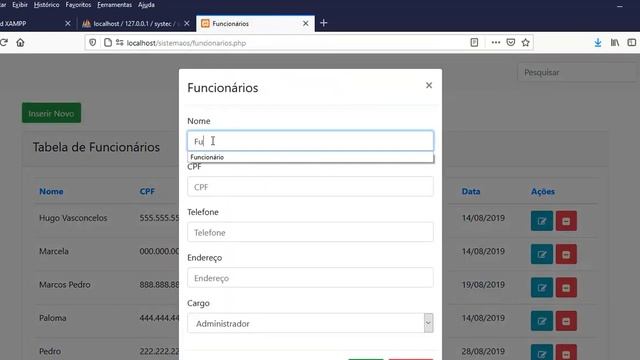
Task: Open the Favoritos menu
Action: point(78,5)
